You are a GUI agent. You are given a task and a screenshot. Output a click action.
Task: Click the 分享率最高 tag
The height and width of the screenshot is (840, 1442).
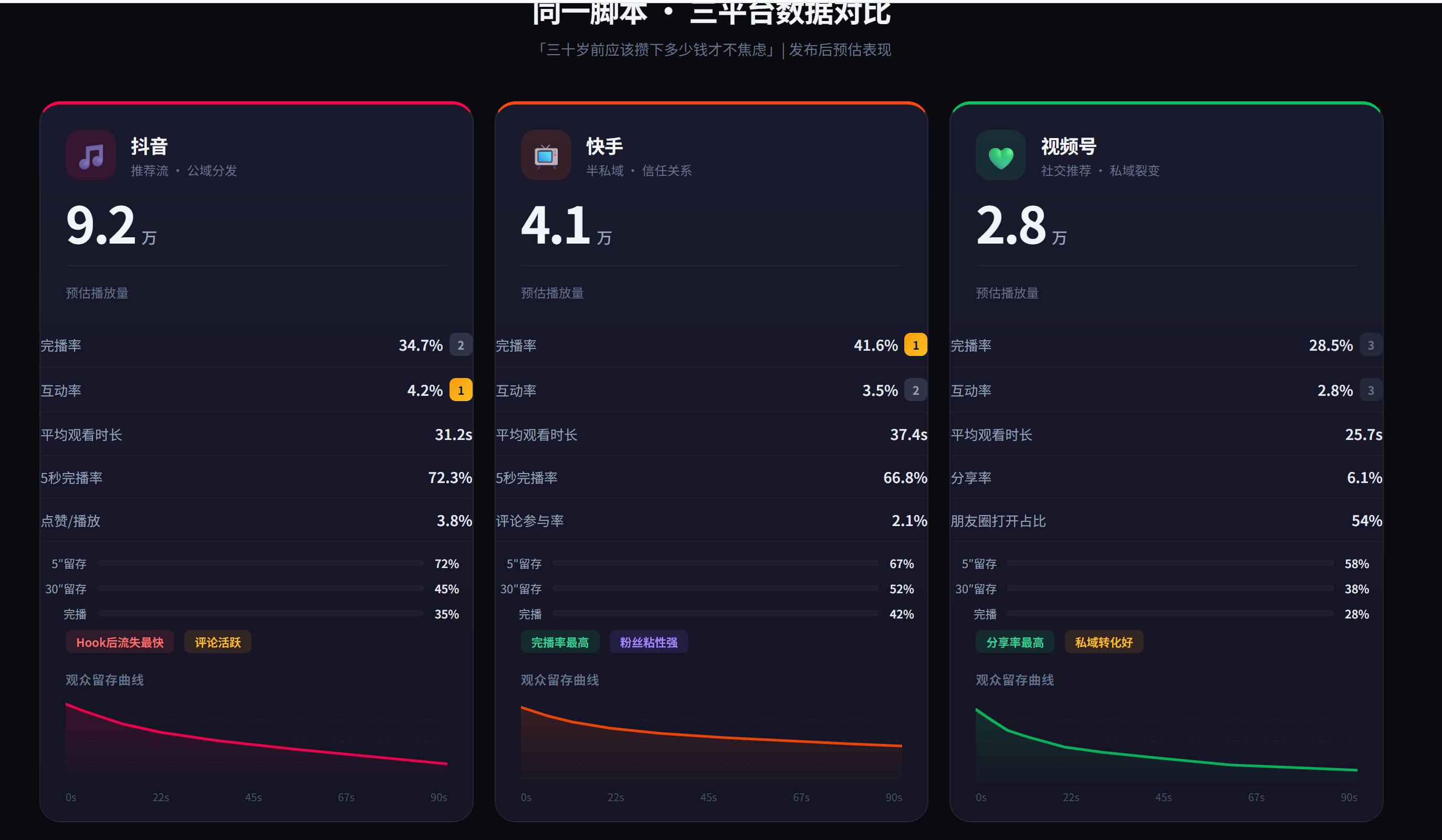coord(1015,642)
